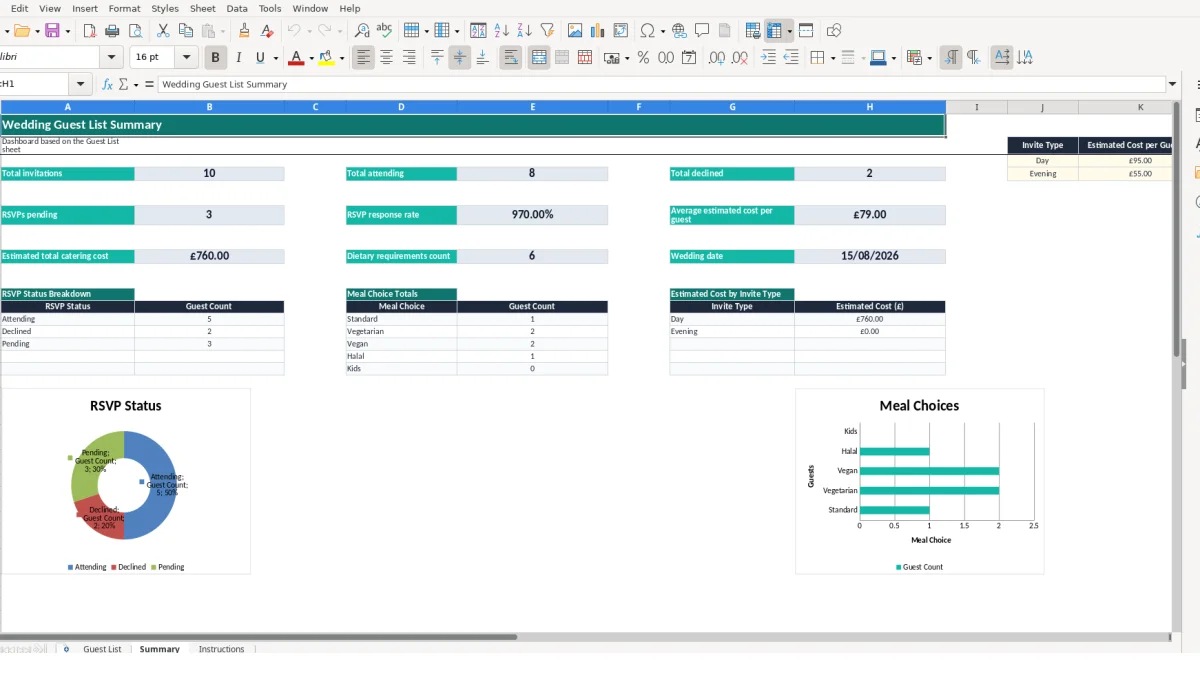
Task: Expand the Name Box dropdown
Action: [82, 84]
